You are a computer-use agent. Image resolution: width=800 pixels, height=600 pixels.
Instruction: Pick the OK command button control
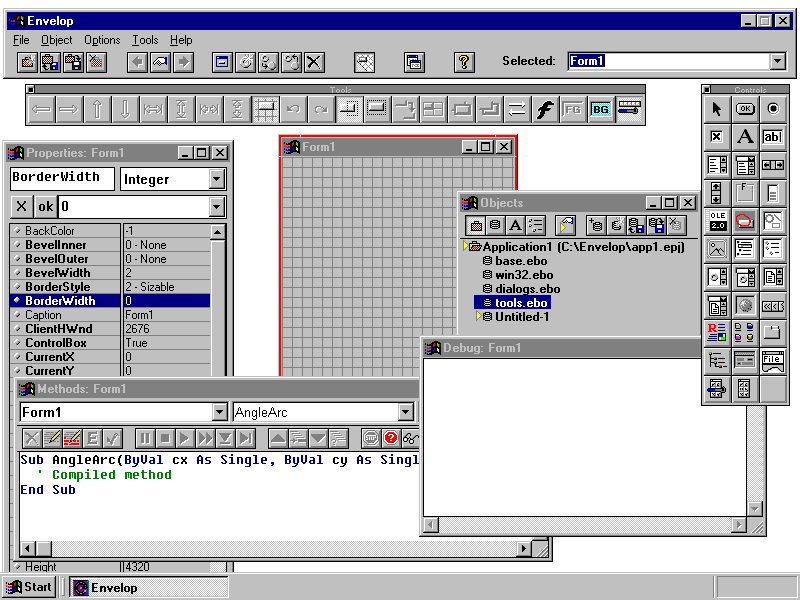coord(745,109)
